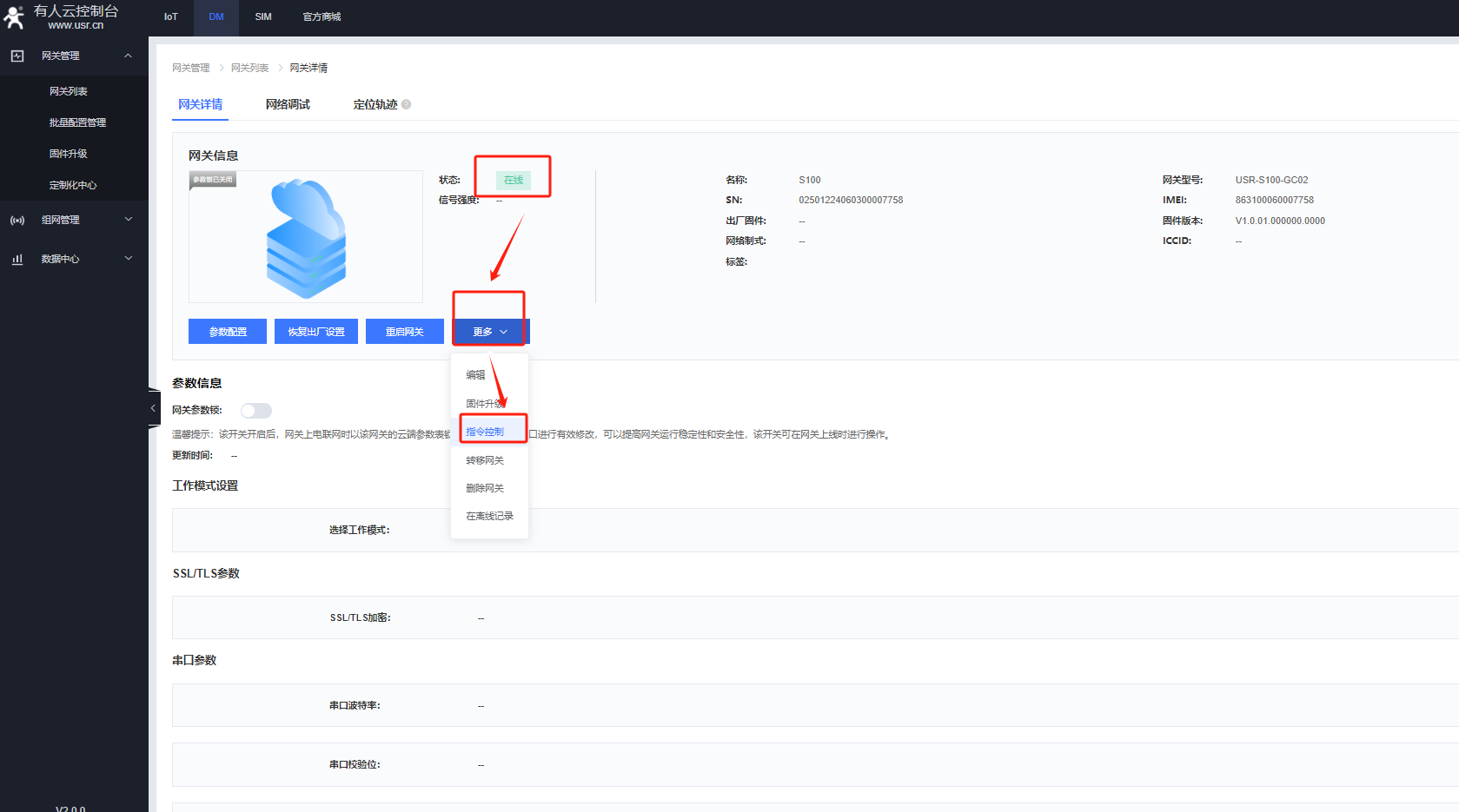Switch to the 网络调试 tab
The height and width of the screenshot is (812, 1459).
pos(288,104)
